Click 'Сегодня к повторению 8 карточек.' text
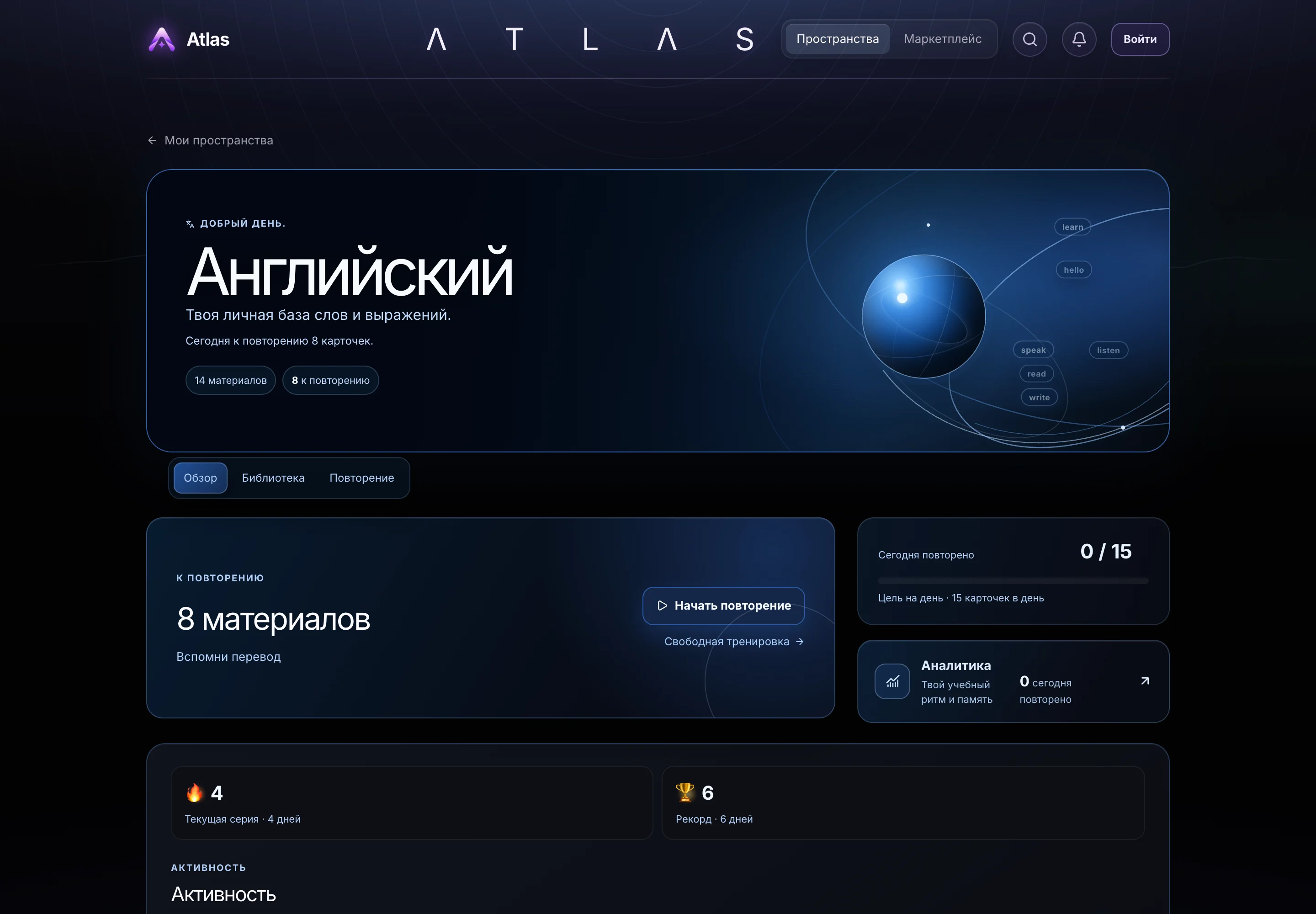 click(x=279, y=341)
